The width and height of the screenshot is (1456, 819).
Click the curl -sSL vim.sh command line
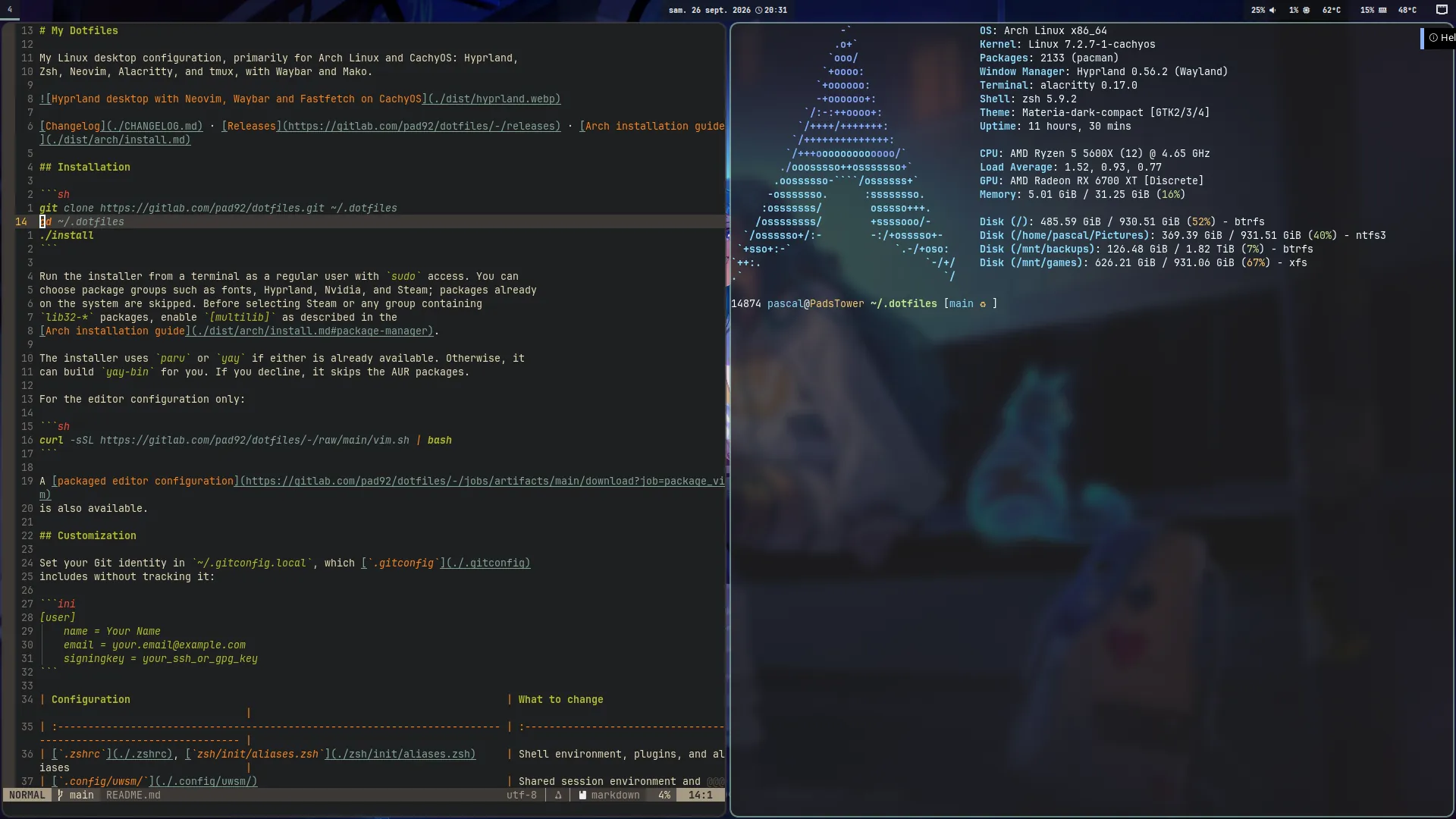pos(246,440)
